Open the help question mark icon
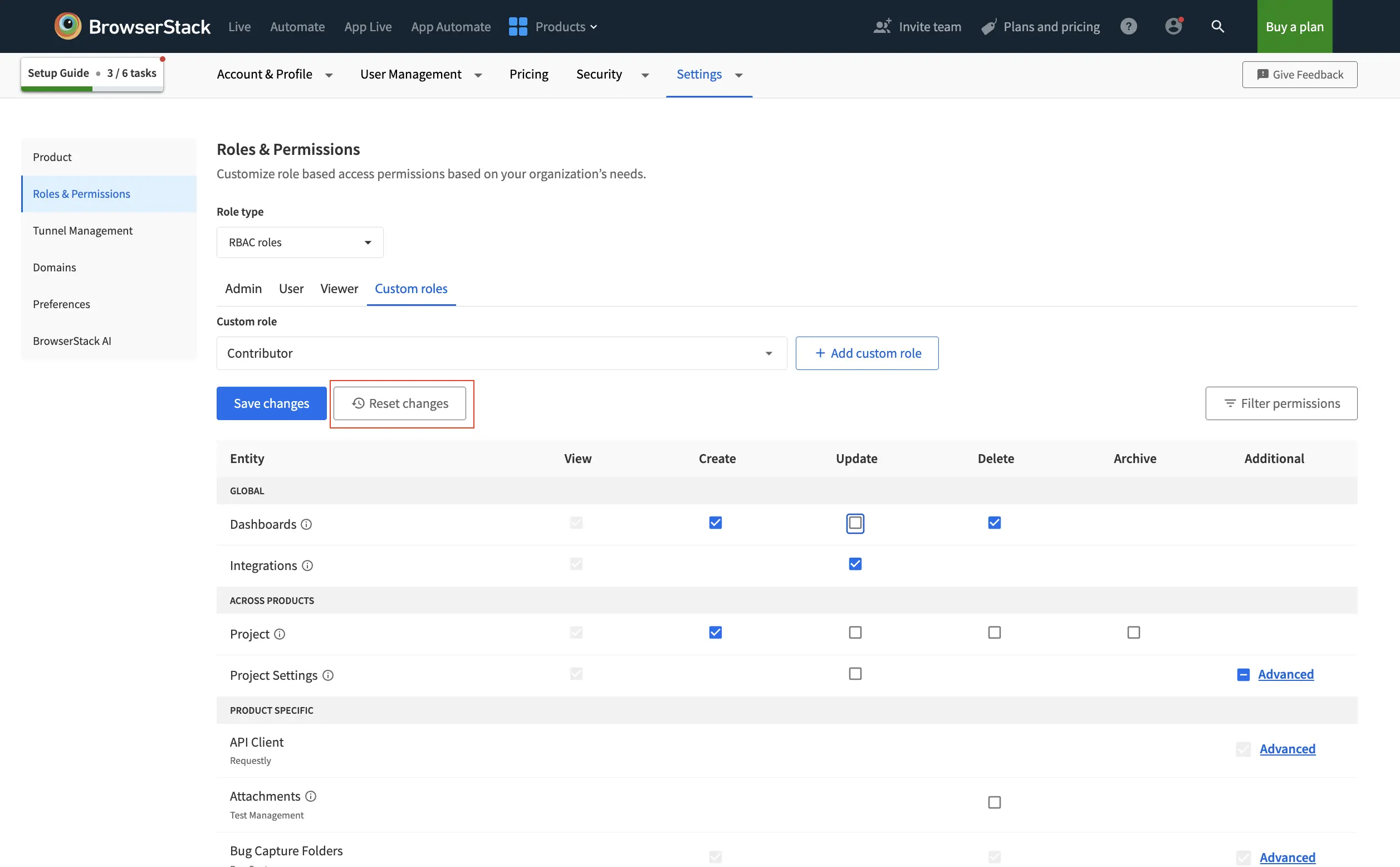1400x867 pixels. pos(1128,26)
